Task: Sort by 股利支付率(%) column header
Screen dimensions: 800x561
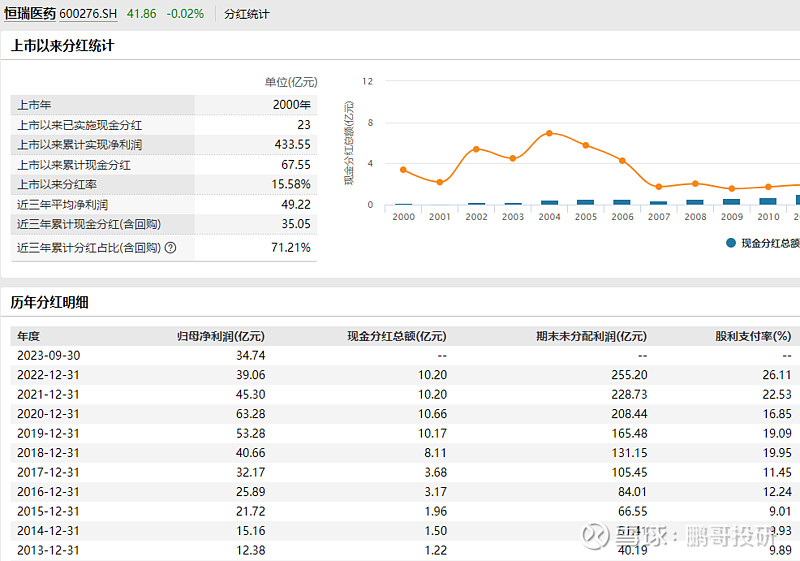Action: [x=753, y=337]
